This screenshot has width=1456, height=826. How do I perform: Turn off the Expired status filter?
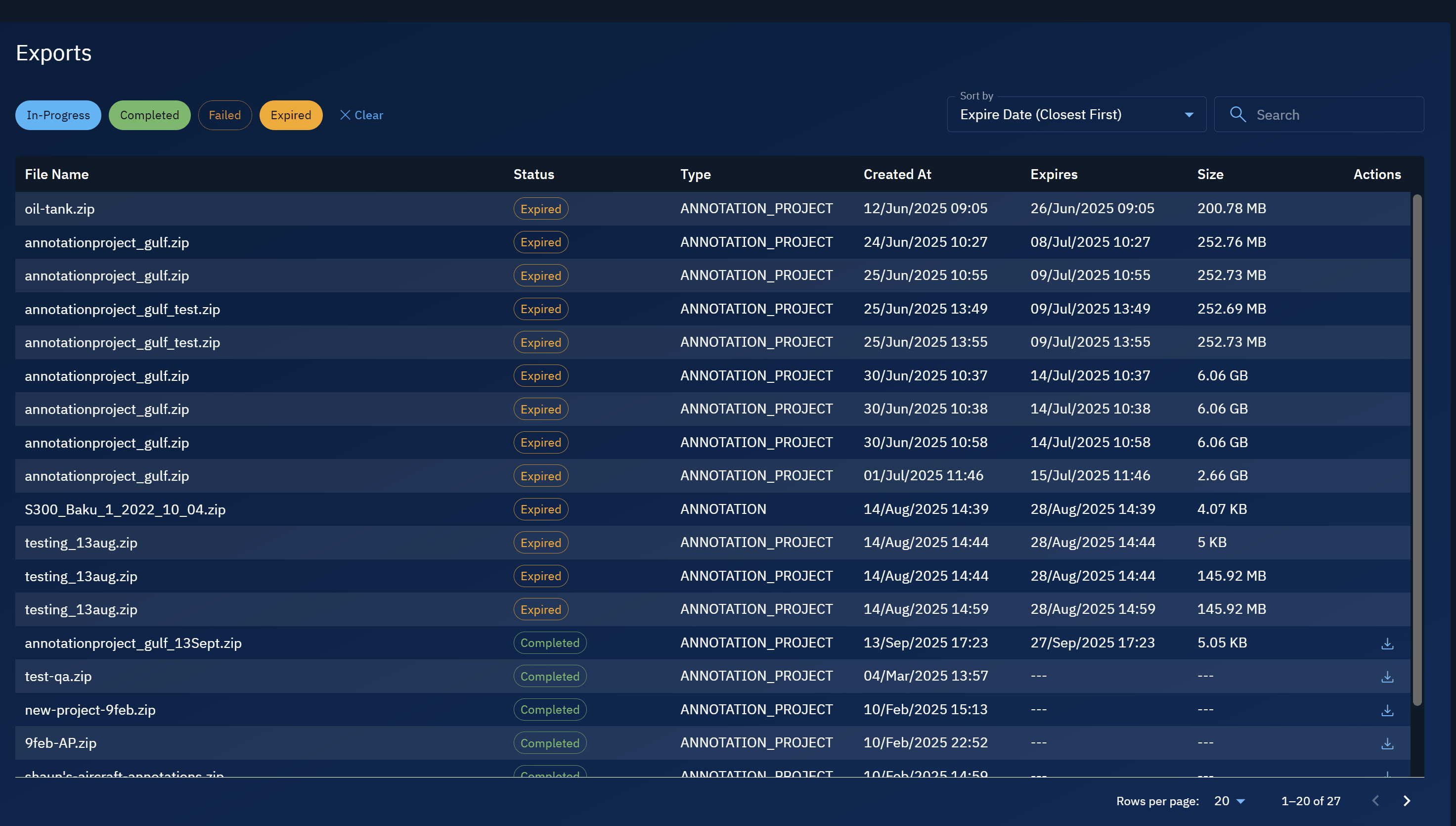point(291,115)
